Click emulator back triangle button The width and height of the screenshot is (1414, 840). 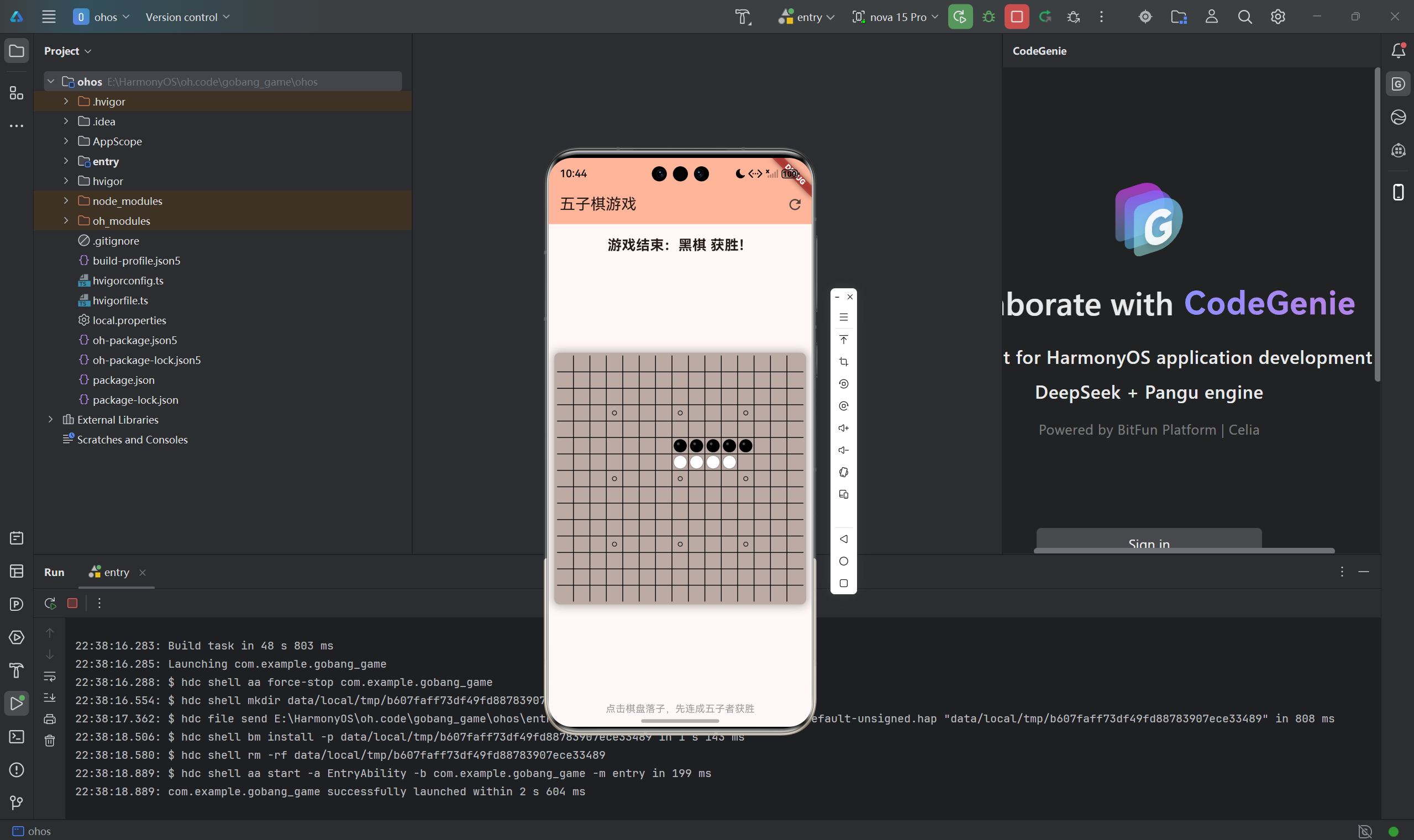coord(843,539)
